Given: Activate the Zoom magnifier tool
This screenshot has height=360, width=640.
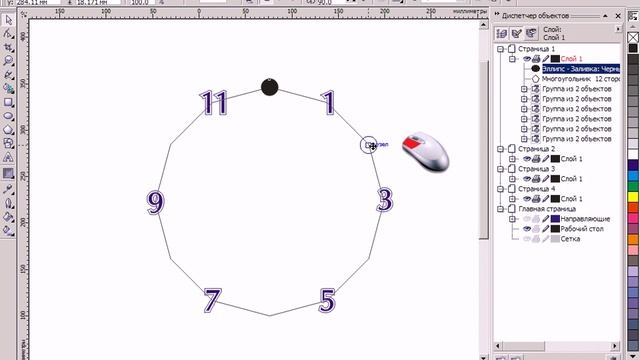Looking at the screenshot, I should pyautogui.click(x=8, y=61).
